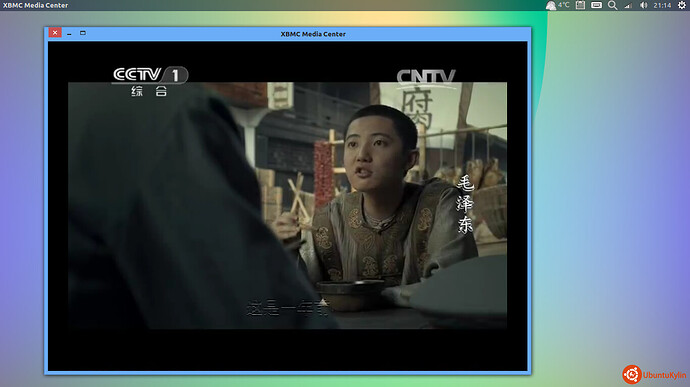
Task: Open the calendar indicator in the top panel
Action: click(580, 5)
